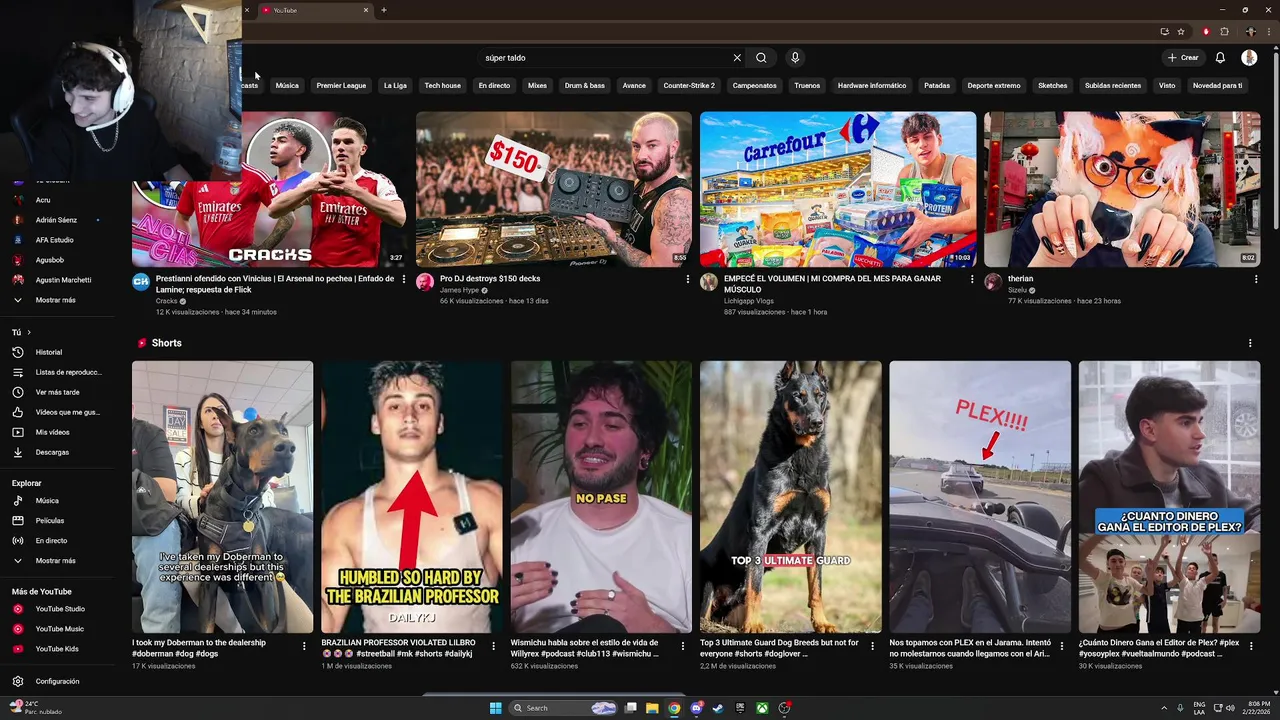Open options for Pro DJ destroys $150 decks
The image size is (1280, 720).
click(688, 279)
